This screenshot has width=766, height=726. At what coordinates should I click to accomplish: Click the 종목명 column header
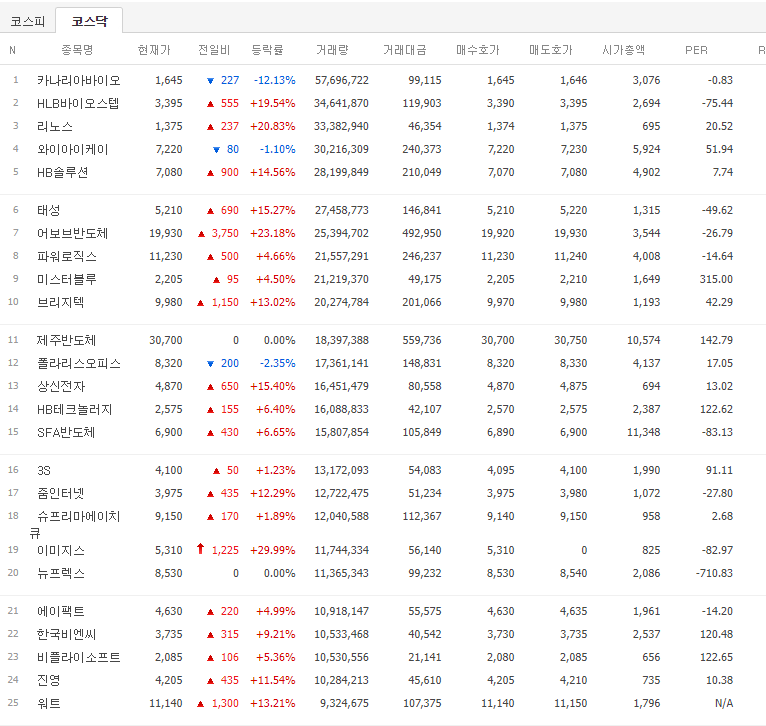coord(77,50)
